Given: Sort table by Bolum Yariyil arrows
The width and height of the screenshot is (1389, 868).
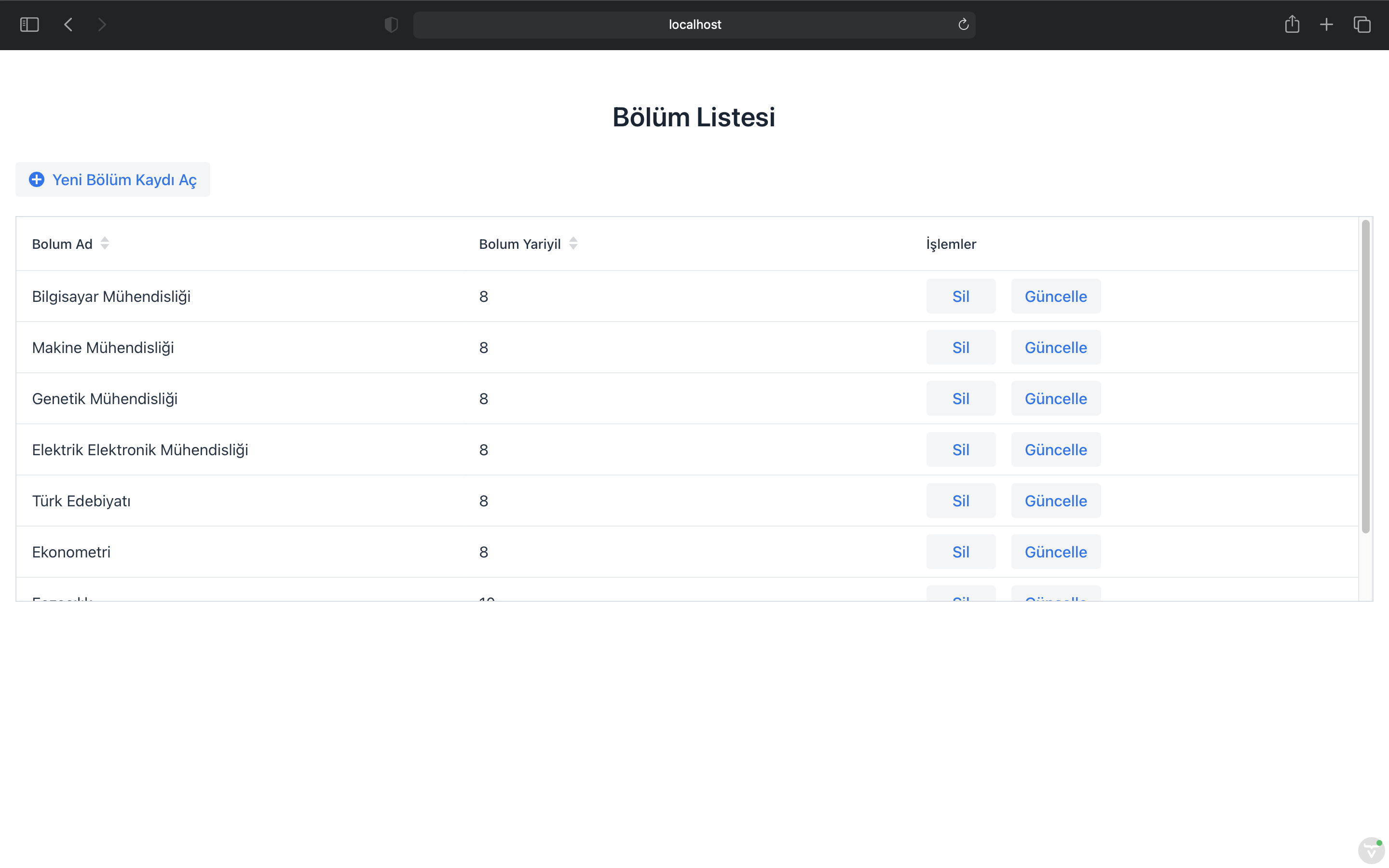Looking at the screenshot, I should click(x=573, y=244).
